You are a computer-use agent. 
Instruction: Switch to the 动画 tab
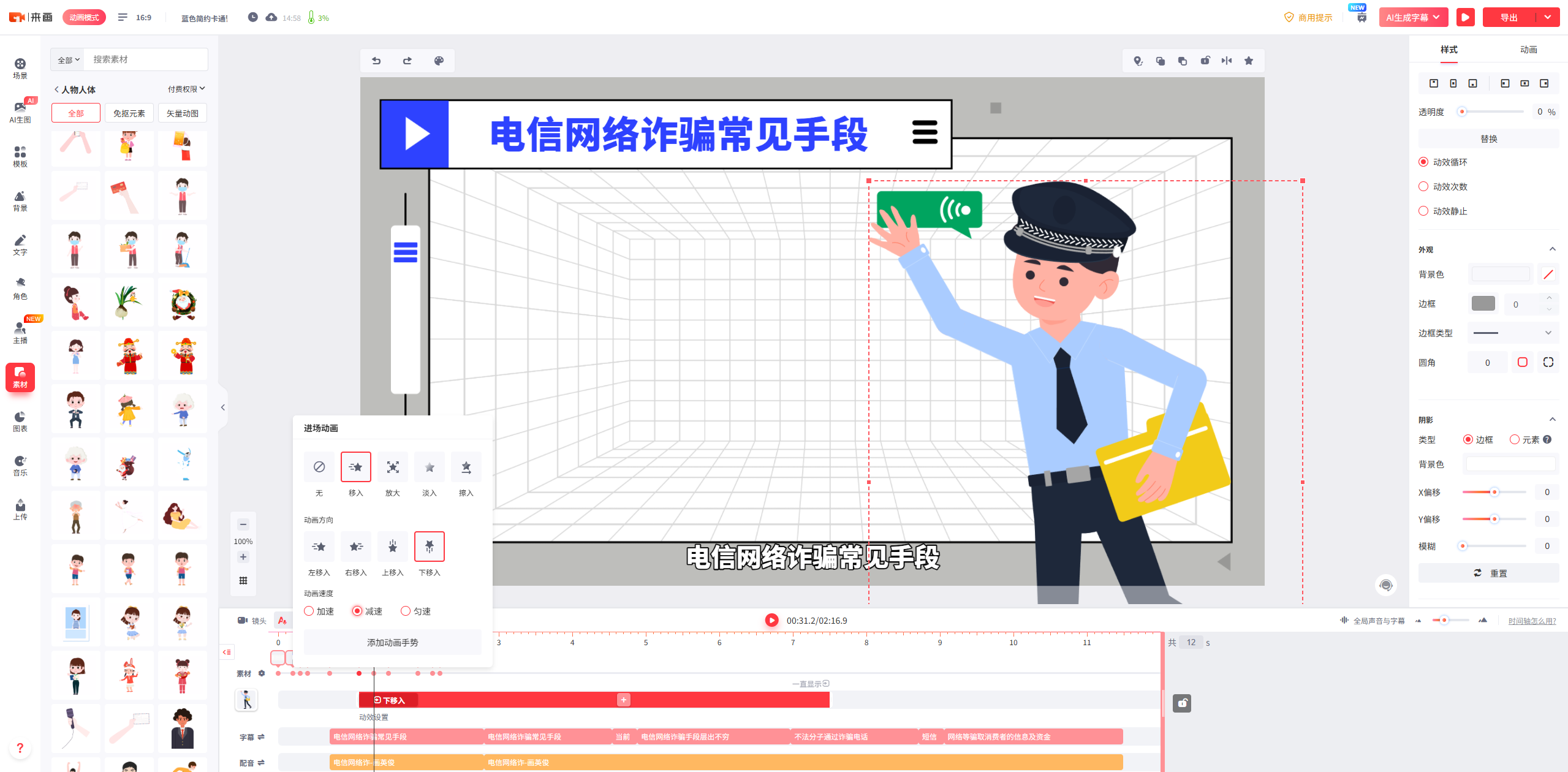1528,50
